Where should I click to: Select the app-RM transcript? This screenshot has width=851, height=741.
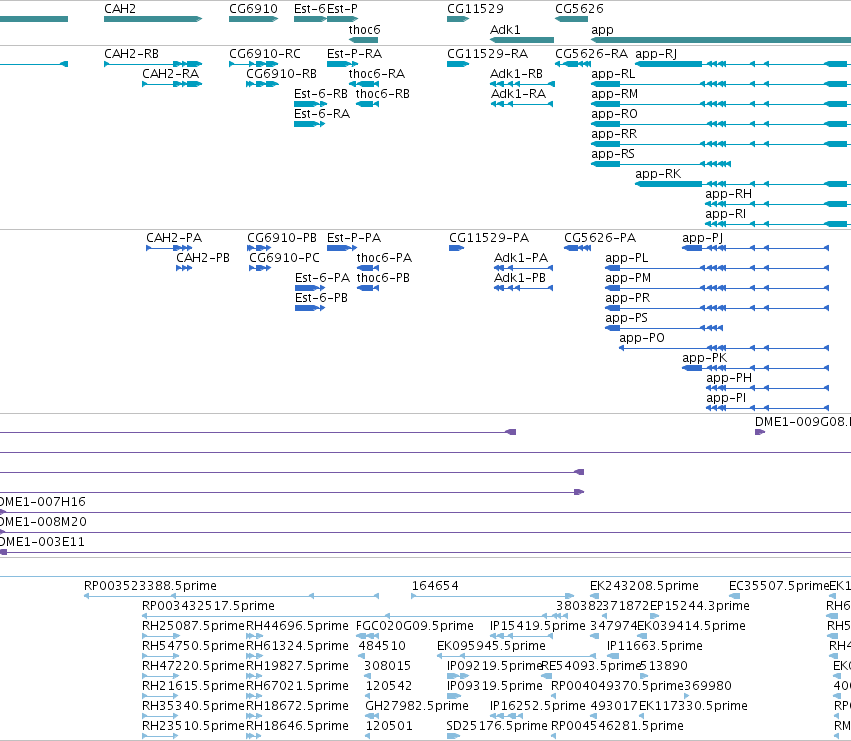(721, 104)
